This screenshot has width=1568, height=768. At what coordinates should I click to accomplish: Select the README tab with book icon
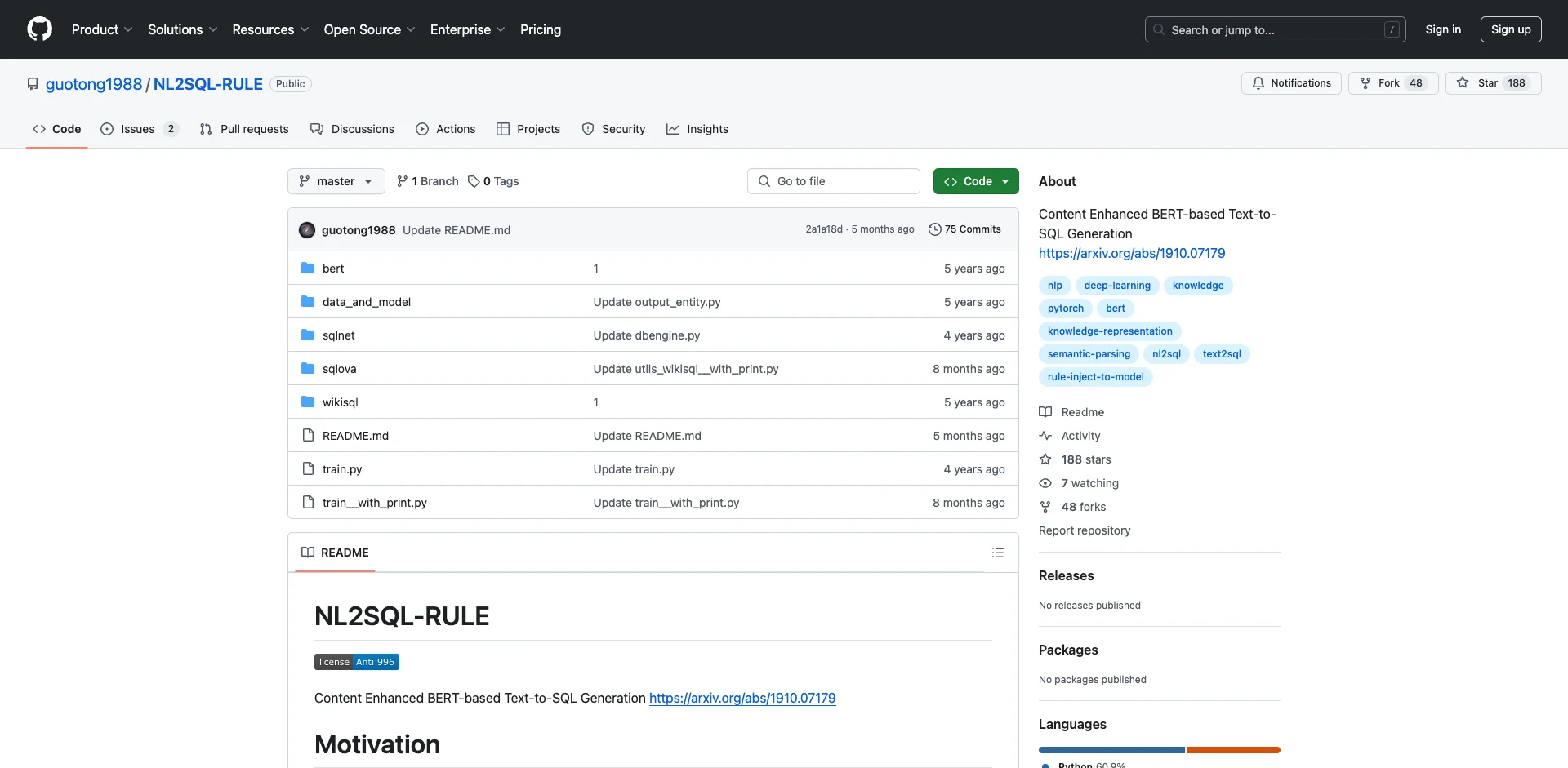pos(335,553)
